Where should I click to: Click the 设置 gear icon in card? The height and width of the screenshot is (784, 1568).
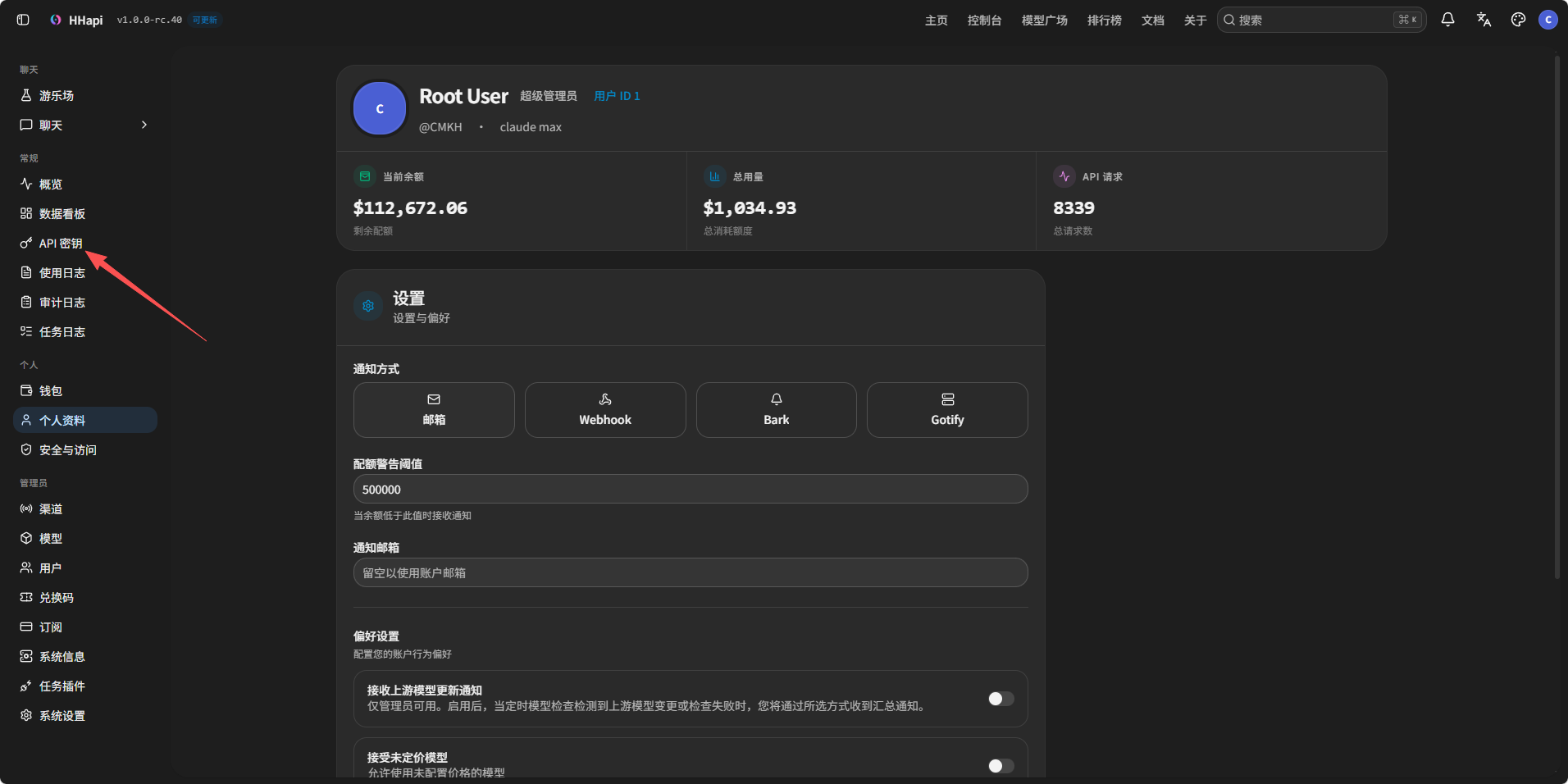[368, 306]
